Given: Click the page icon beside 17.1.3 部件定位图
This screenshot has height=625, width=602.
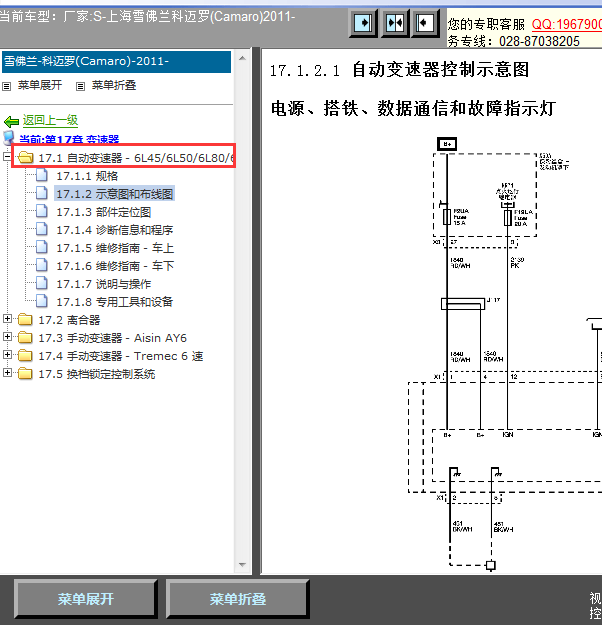Looking at the screenshot, I should point(42,211).
